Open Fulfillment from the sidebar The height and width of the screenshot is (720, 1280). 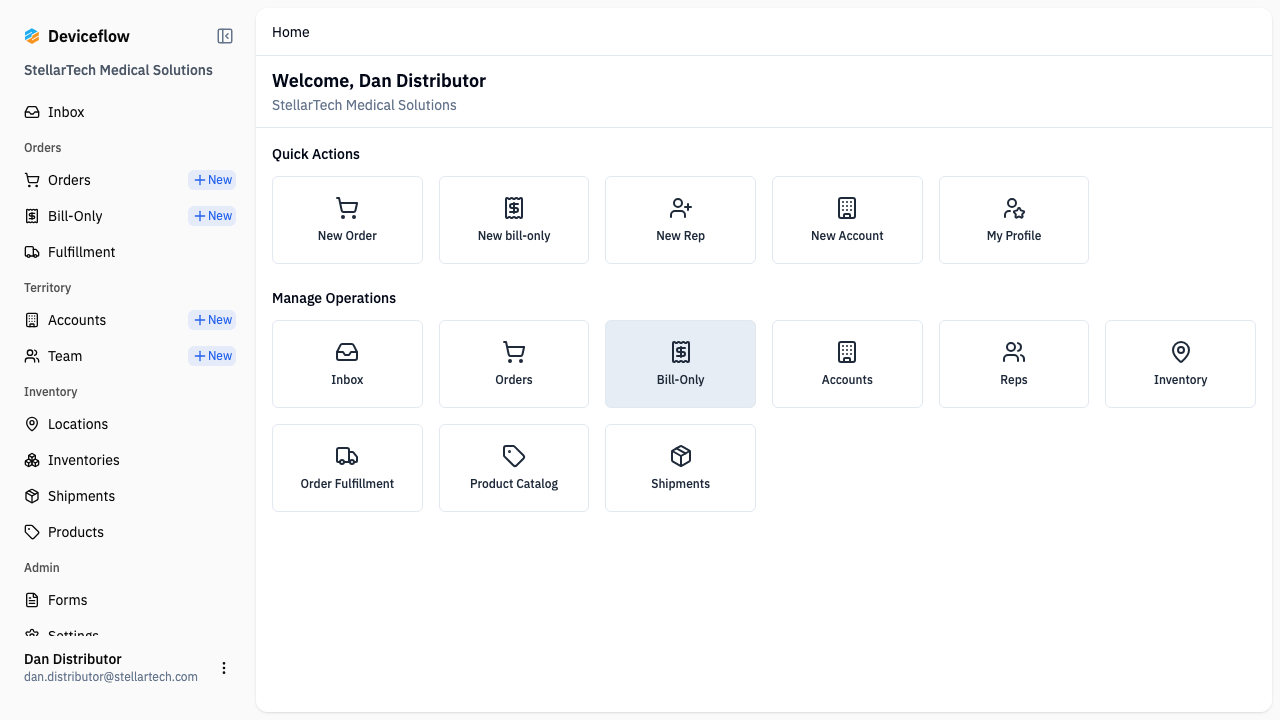point(80,251)
